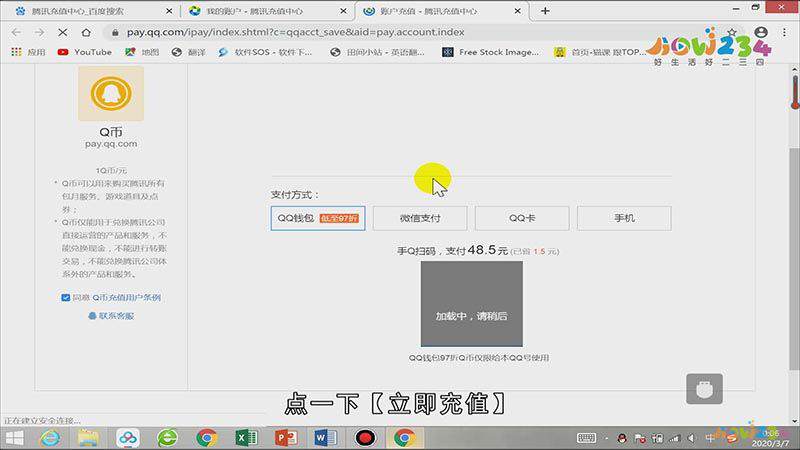Open the 联系客服 contact support link
This screenshot has width=800, height=450.
coord(115,315)
